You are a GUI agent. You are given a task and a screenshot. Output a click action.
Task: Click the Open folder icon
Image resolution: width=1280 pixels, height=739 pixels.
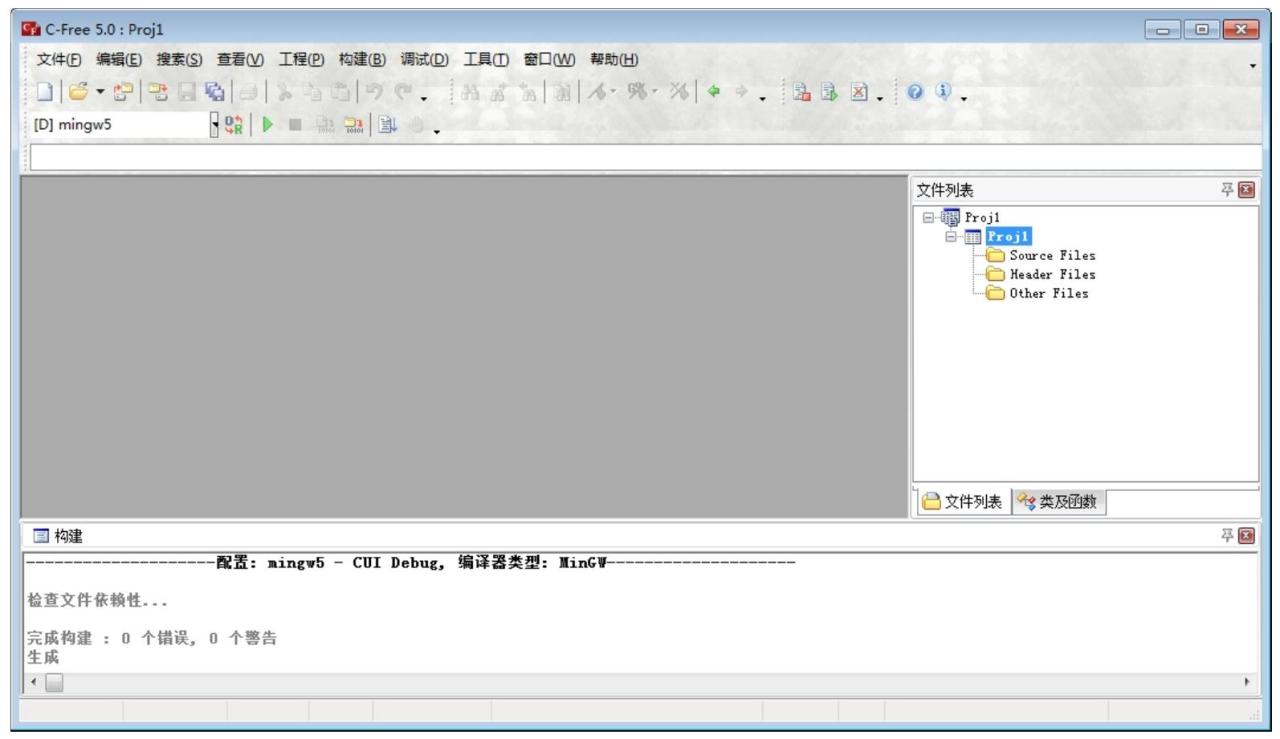click(x=78, y=92)
